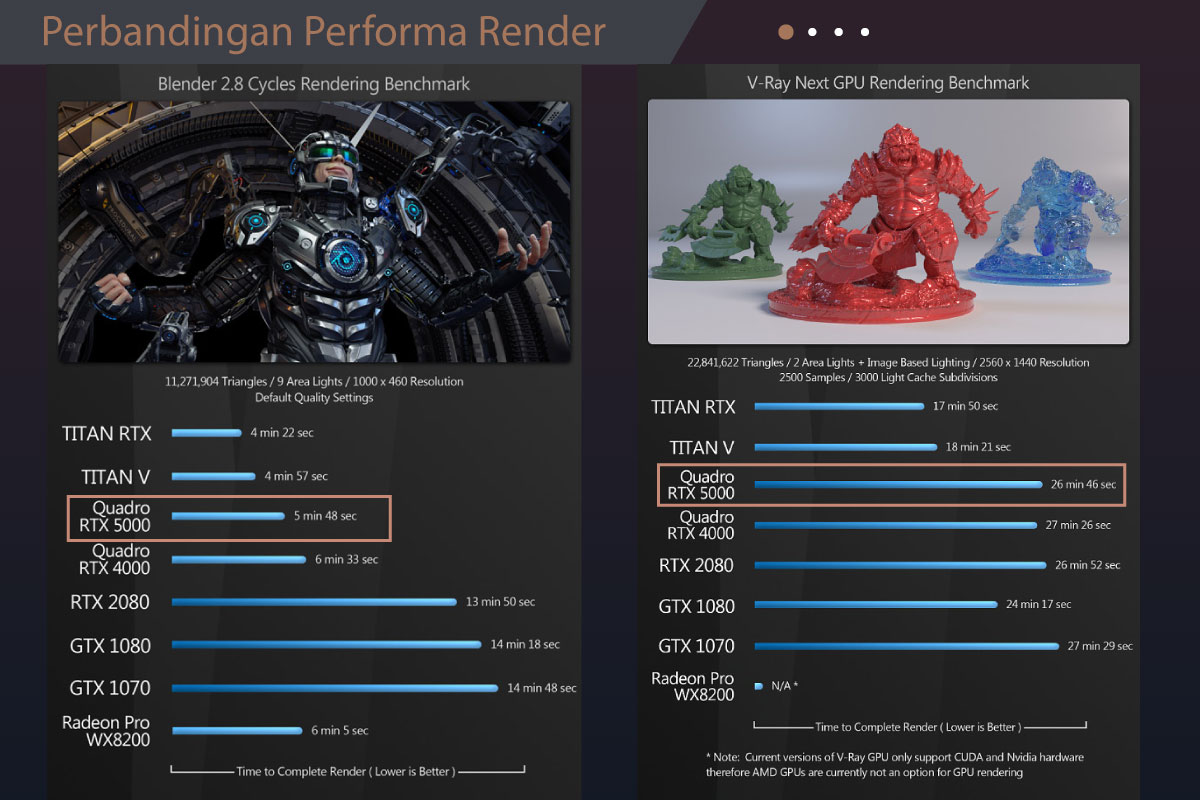Click the '14 min 18 sec' value
This screenshot has height=800, width=1200.
(525, 645)
